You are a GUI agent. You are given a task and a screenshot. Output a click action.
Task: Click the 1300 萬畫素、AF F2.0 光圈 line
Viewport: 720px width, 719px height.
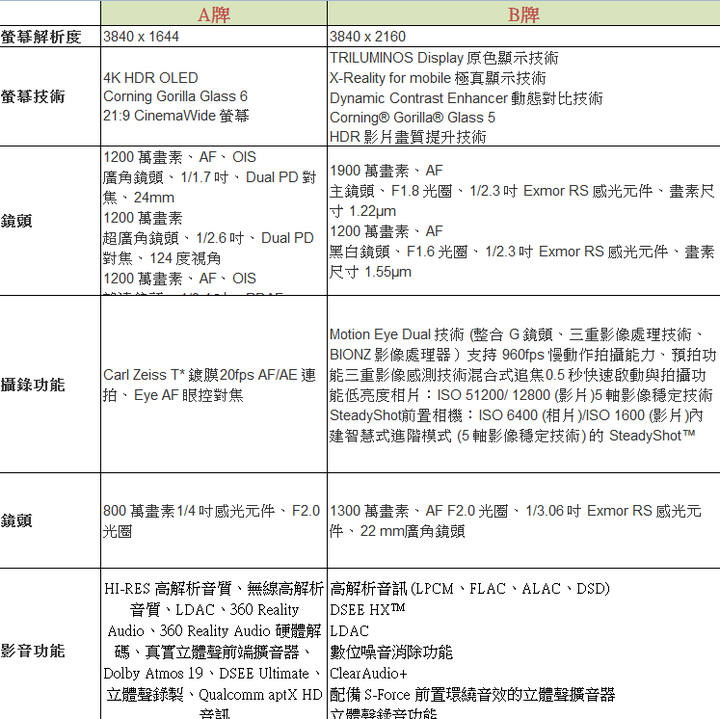point(516,511)
